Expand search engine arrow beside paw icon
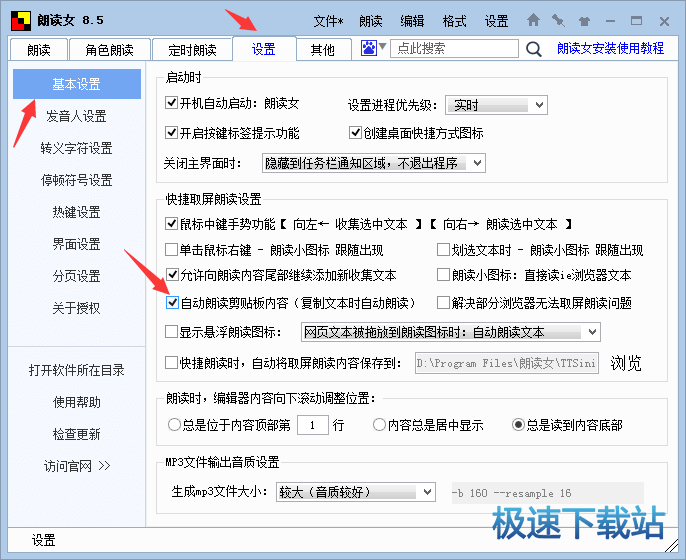The width and height of the screenshot is (686, 560). point(382,46)
